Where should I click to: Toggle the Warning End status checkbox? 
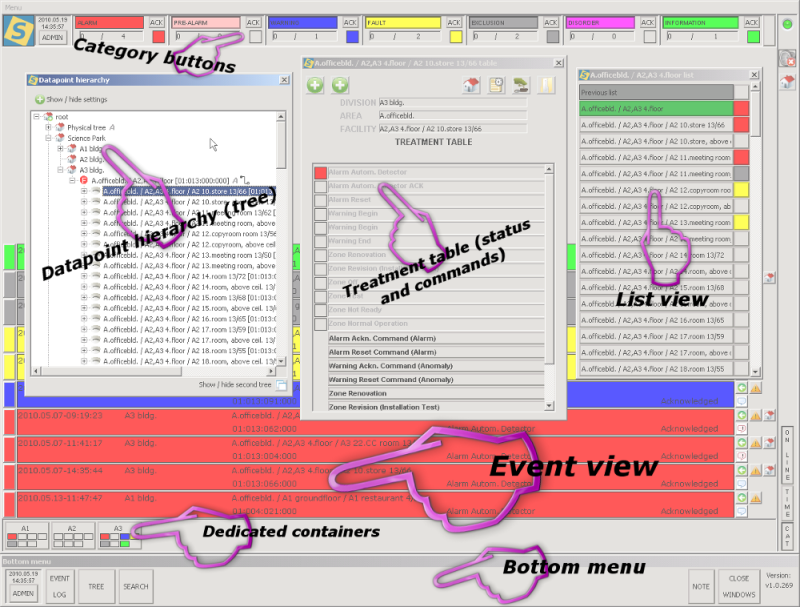[320, 241]
